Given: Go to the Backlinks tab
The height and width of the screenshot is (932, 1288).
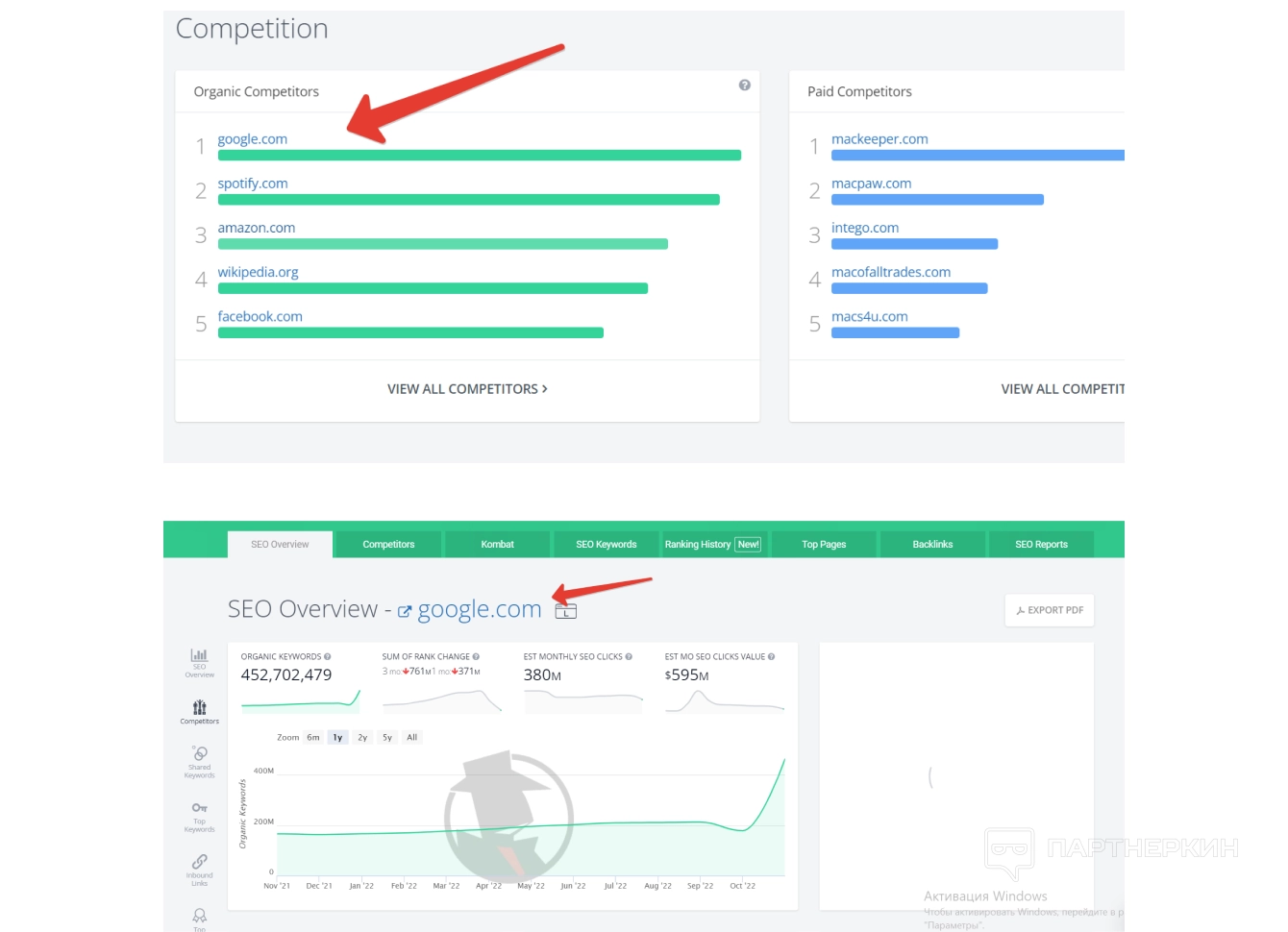Looking at the screenshot, I should point(932,544).
